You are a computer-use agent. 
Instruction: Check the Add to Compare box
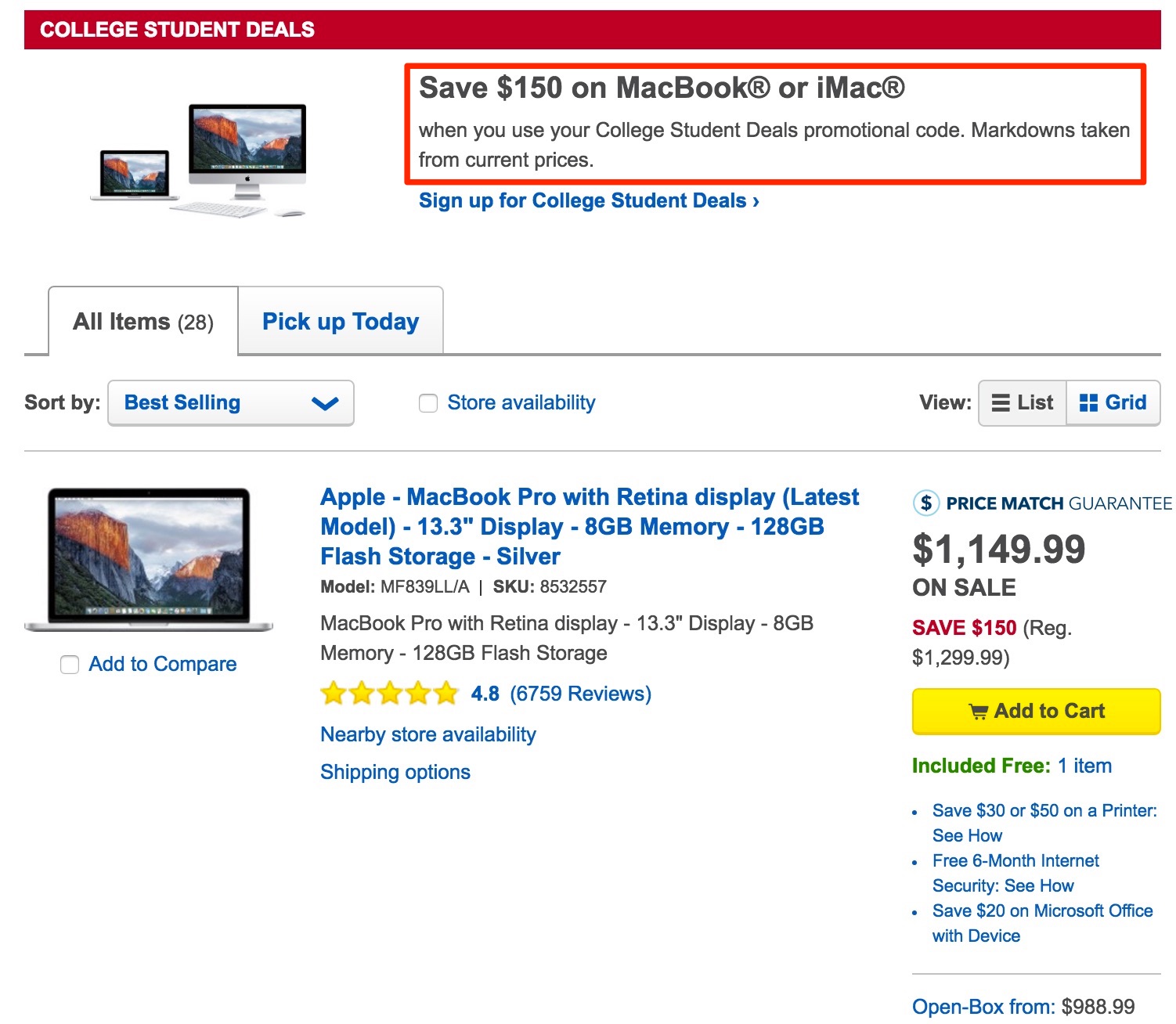point(70,665)
